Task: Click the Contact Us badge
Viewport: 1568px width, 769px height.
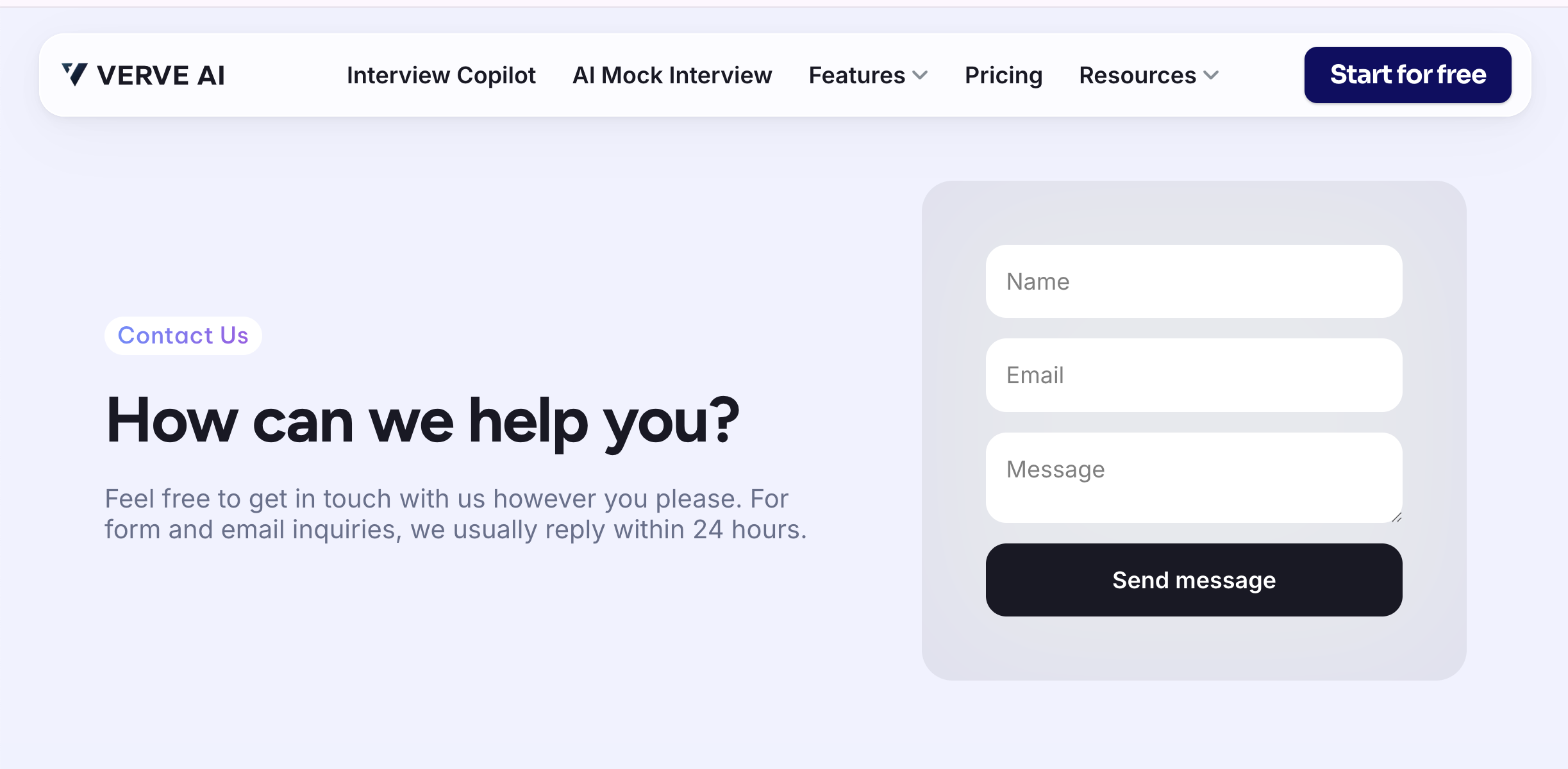Action: (x=183, y=335)
